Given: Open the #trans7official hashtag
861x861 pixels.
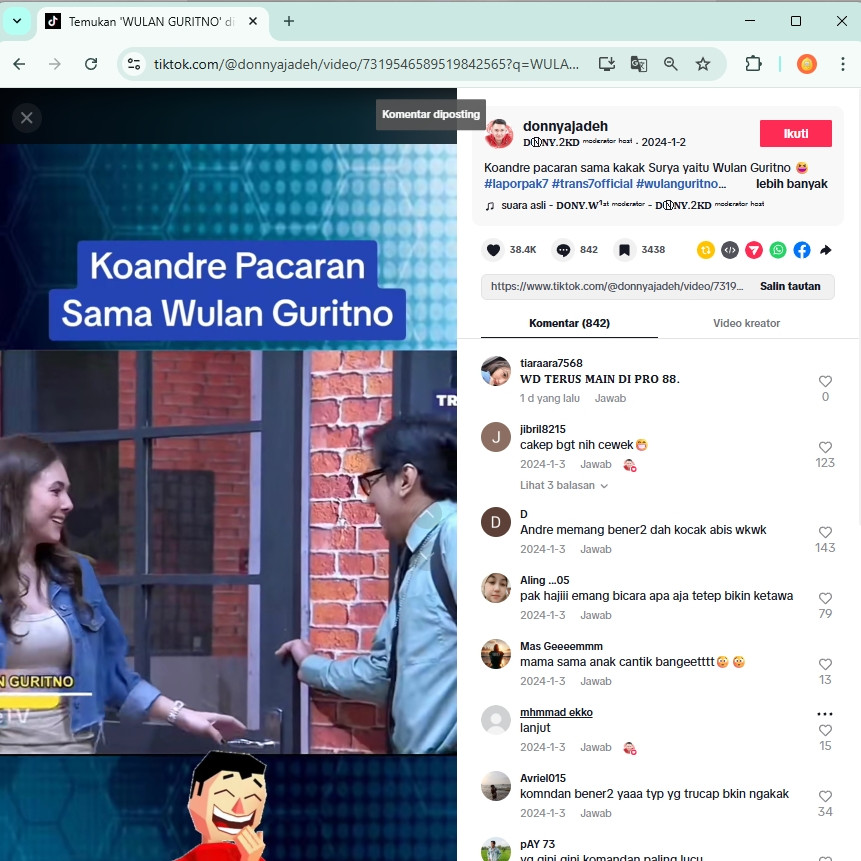Looking at the screenshot, I should pyautogui.click(x=592, y=184).
